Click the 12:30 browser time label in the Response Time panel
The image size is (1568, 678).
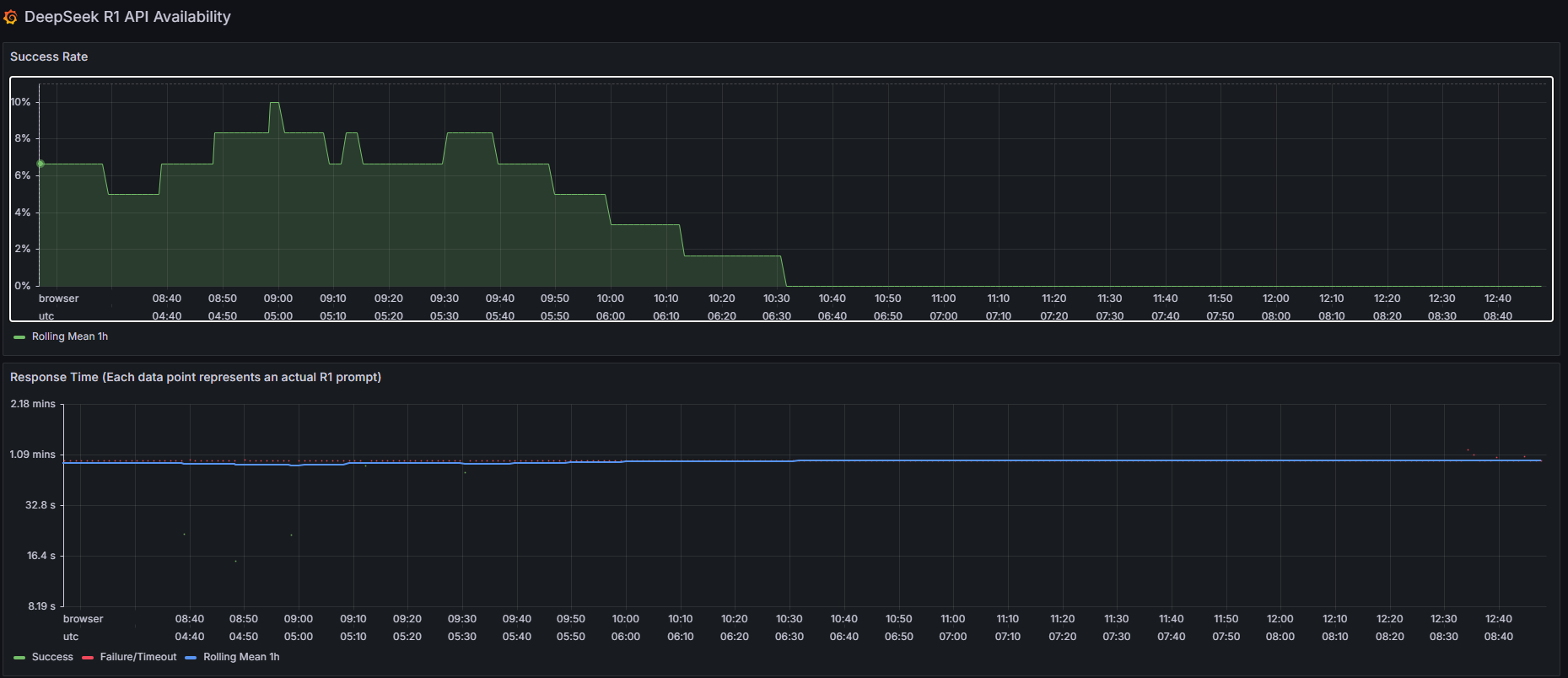pos(1444,619)
